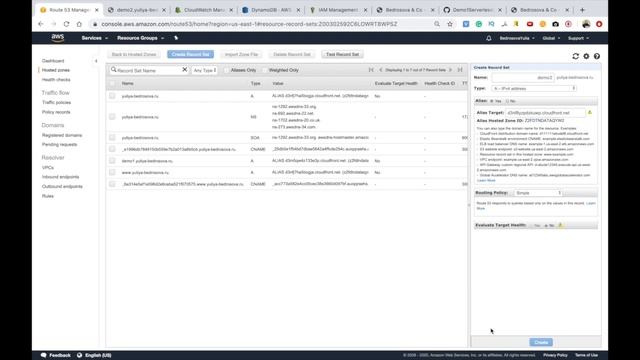
Task: Open the Privacy Policy footer link
Action: click(x=555, y=355)
